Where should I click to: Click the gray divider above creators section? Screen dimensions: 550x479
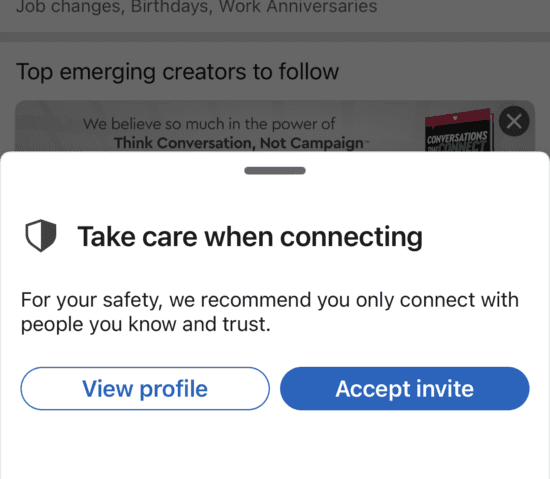[x=275, y=37]
